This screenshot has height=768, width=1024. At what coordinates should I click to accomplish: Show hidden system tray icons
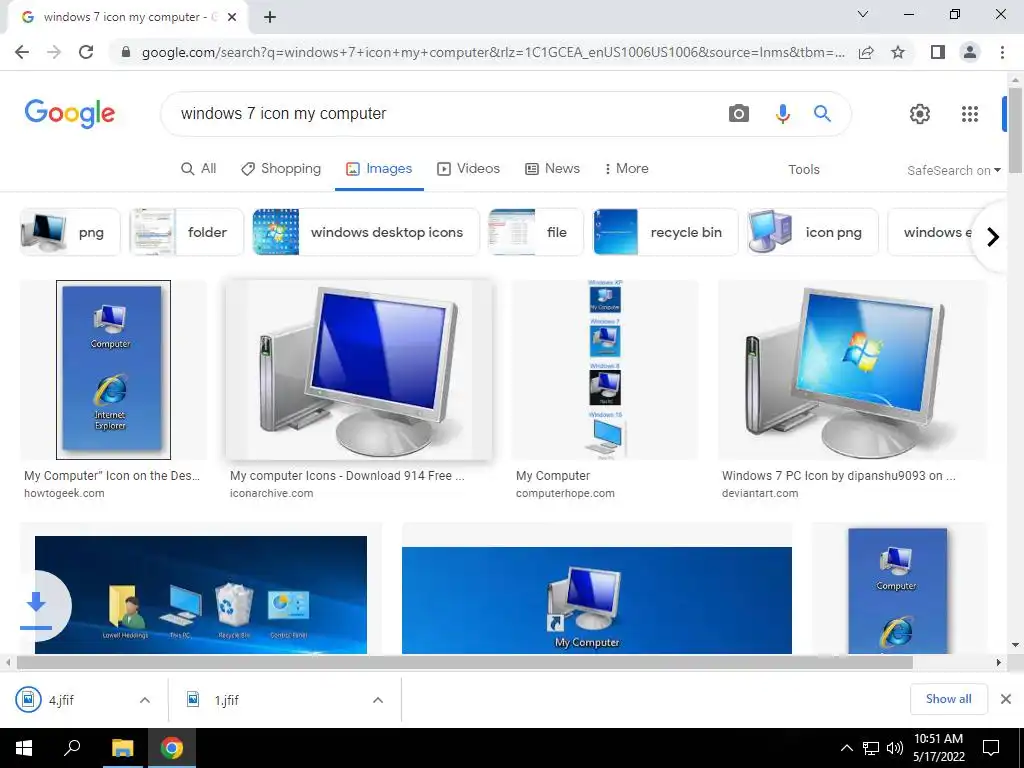tap(846, 748)
